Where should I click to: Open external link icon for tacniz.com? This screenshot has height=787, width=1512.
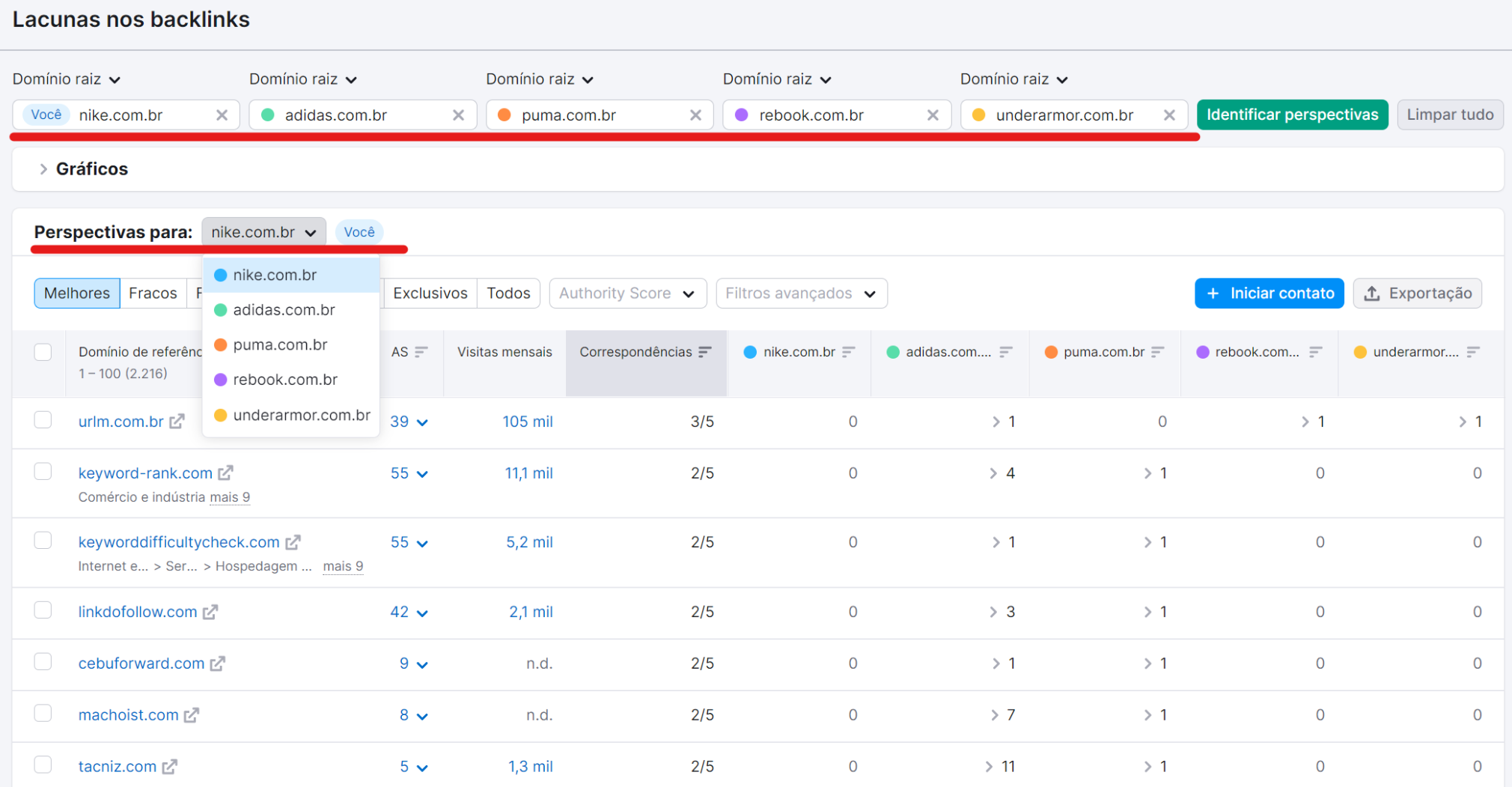point(170,767)
